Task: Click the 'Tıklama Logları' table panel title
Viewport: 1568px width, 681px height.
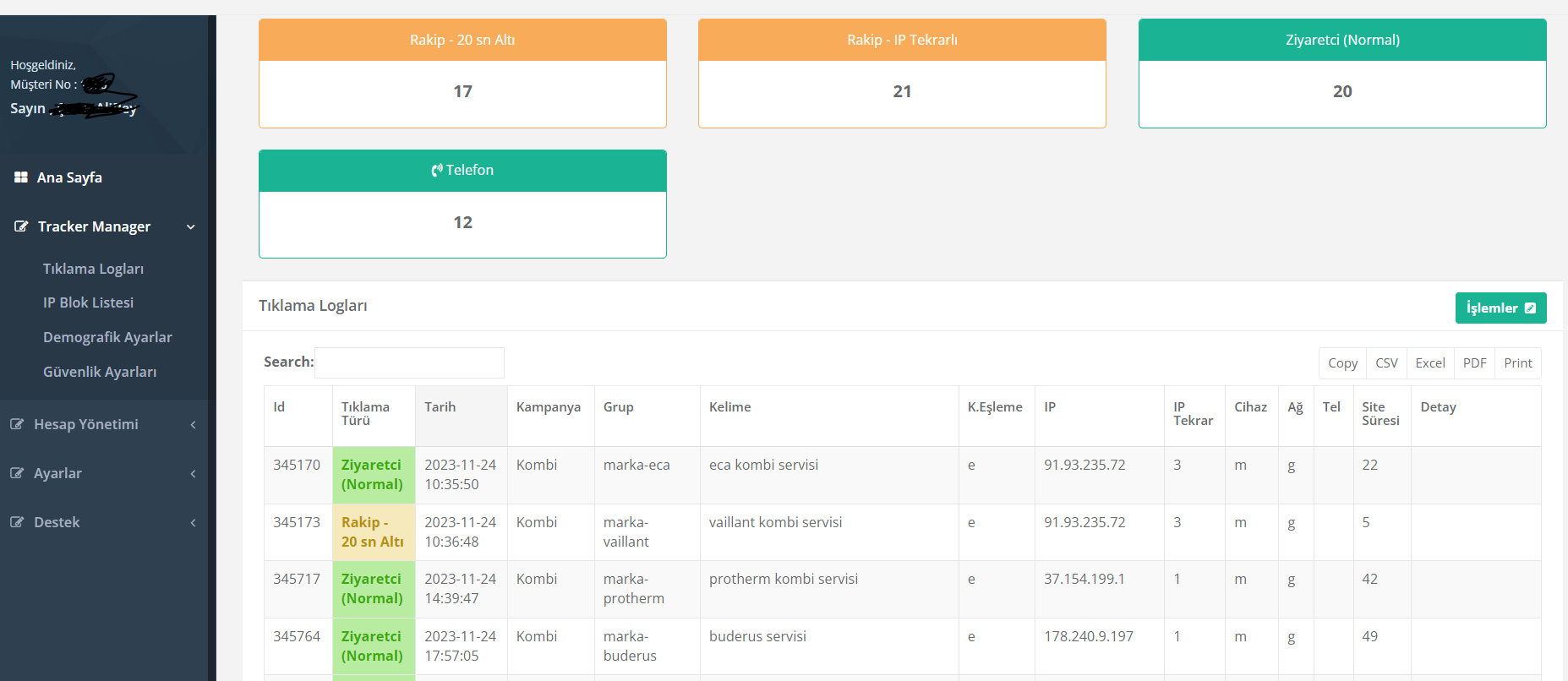Action: coord(313,306)
